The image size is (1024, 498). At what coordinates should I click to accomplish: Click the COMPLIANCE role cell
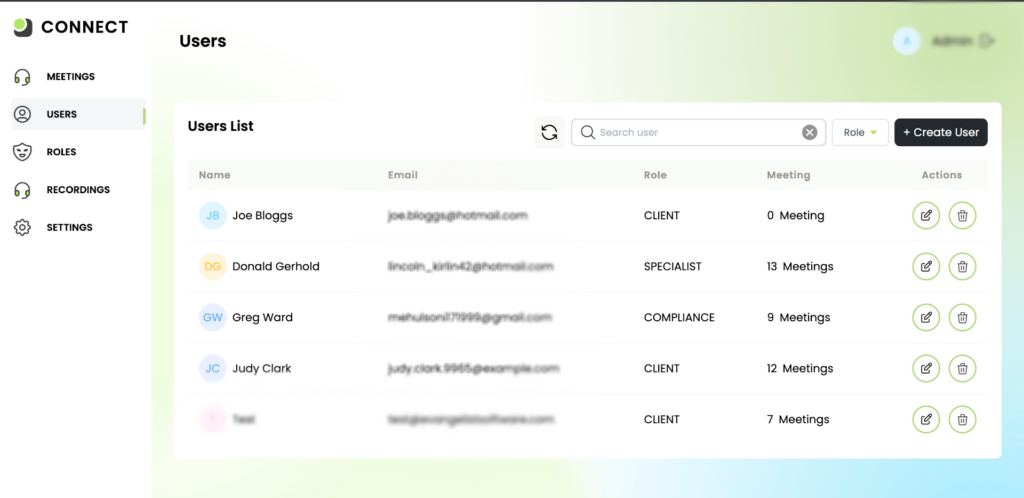pyautogui.click(x=679, y=317)
